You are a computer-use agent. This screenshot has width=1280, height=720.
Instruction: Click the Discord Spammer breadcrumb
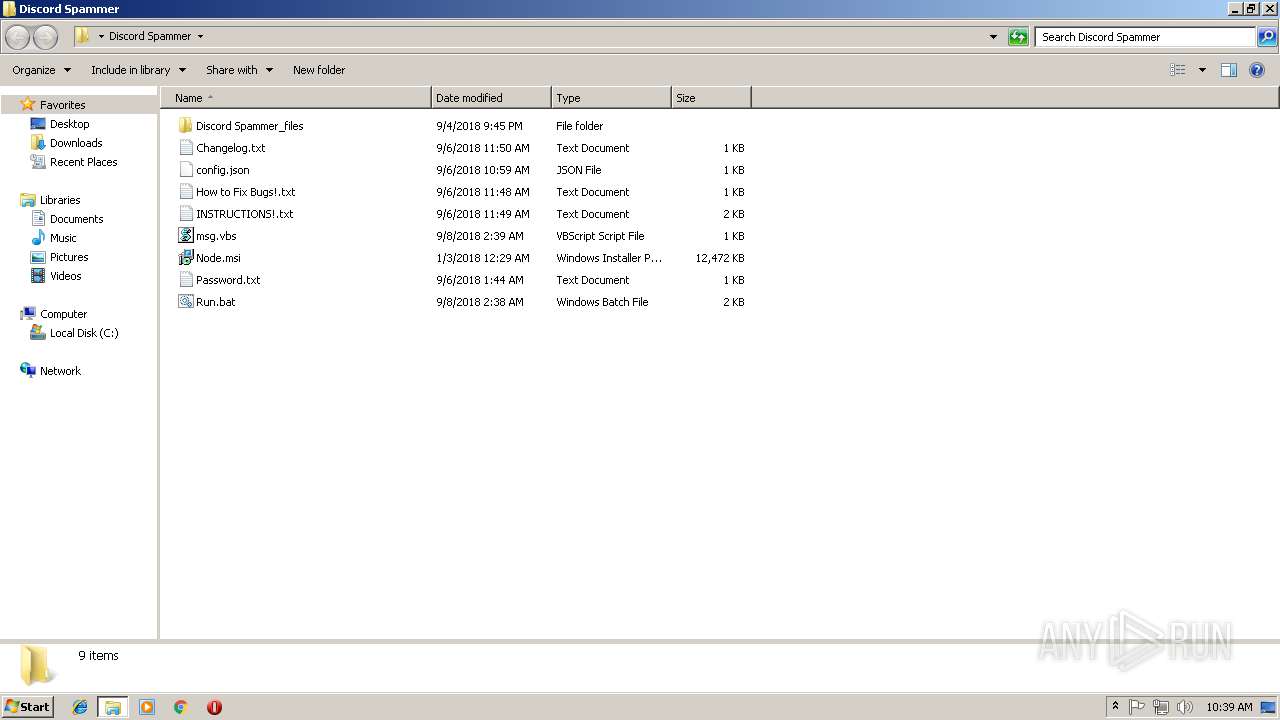pos(150,37)
